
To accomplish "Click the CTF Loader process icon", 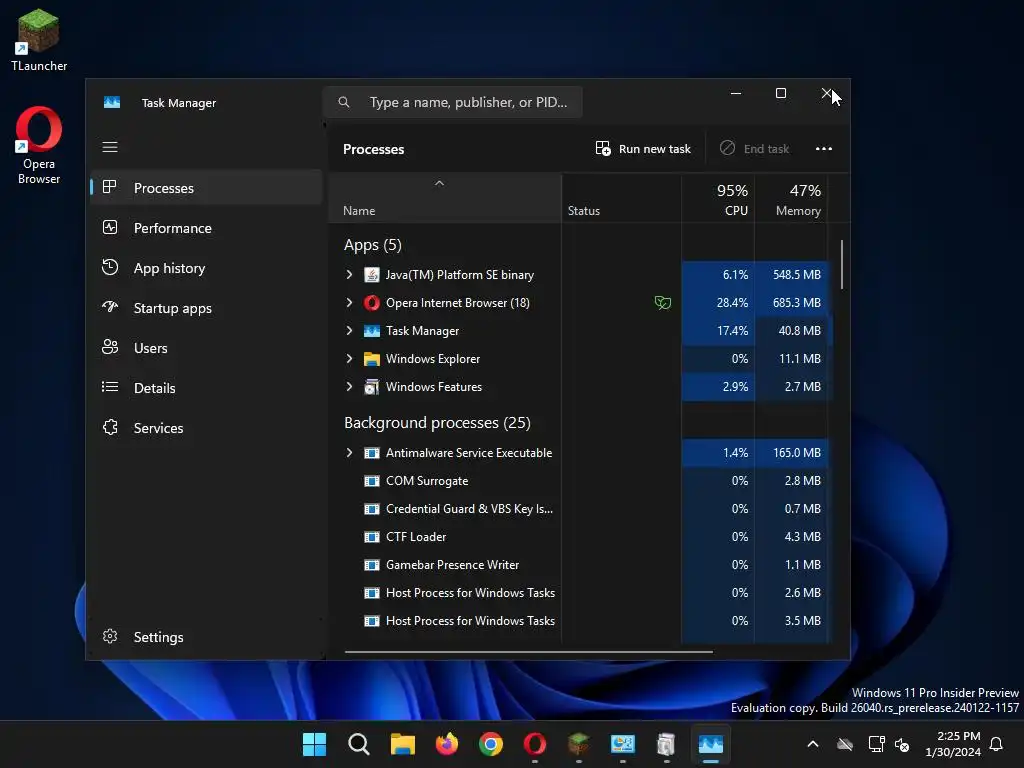I will [372, 537].
